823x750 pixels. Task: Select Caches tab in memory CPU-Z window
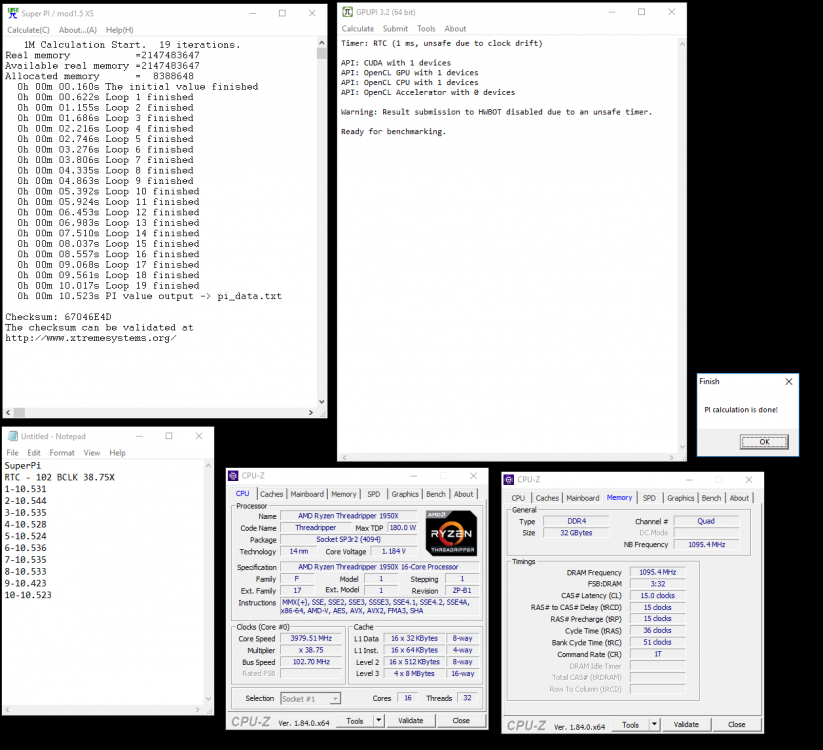tap(547, 498)
